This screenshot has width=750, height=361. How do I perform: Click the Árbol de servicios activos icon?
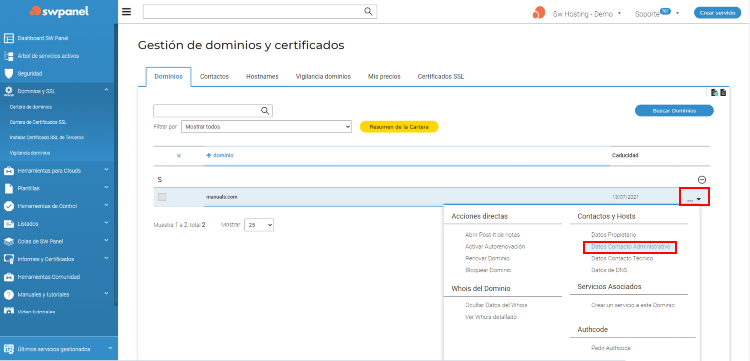8,56
